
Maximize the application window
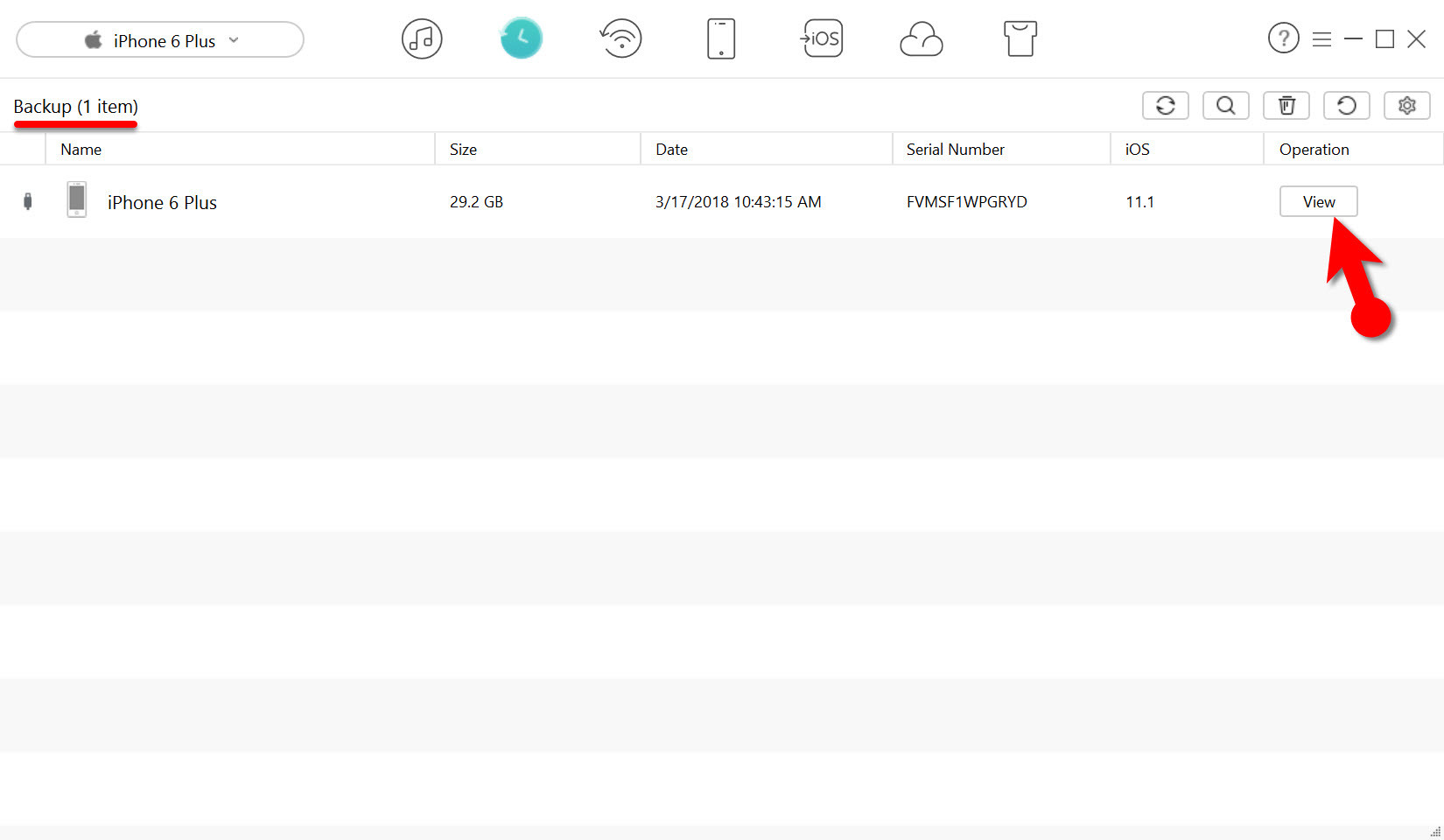tap(1384, 39)
